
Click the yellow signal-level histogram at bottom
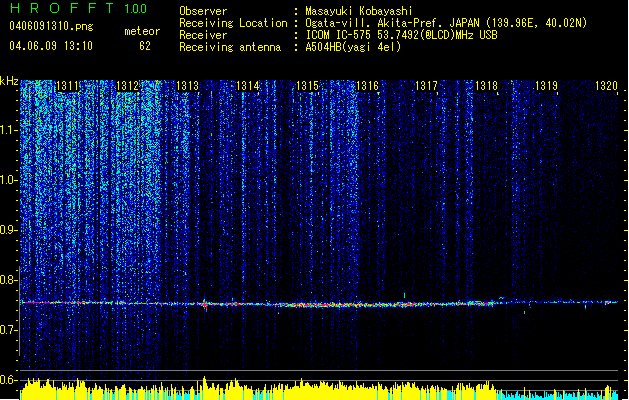pos(257,390)
